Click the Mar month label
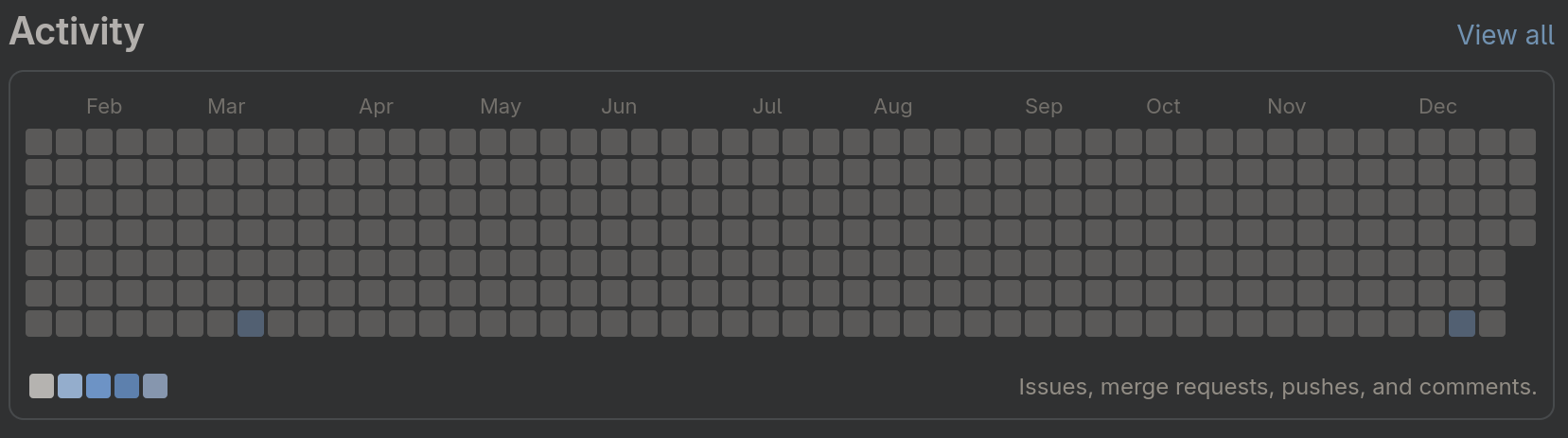 point(226,107)
